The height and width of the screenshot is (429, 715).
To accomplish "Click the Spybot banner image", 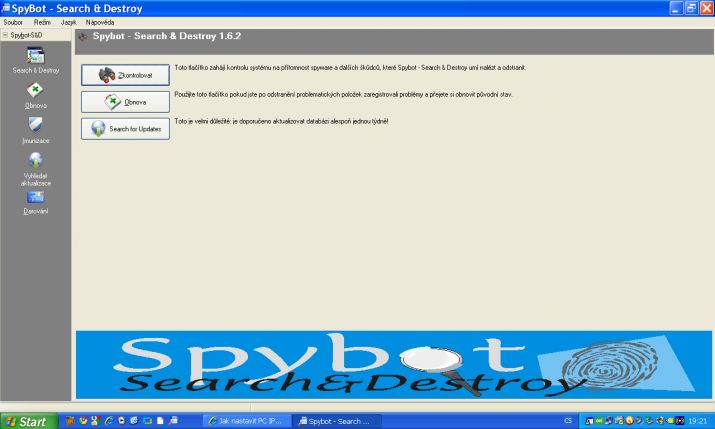I will (394, 365).
